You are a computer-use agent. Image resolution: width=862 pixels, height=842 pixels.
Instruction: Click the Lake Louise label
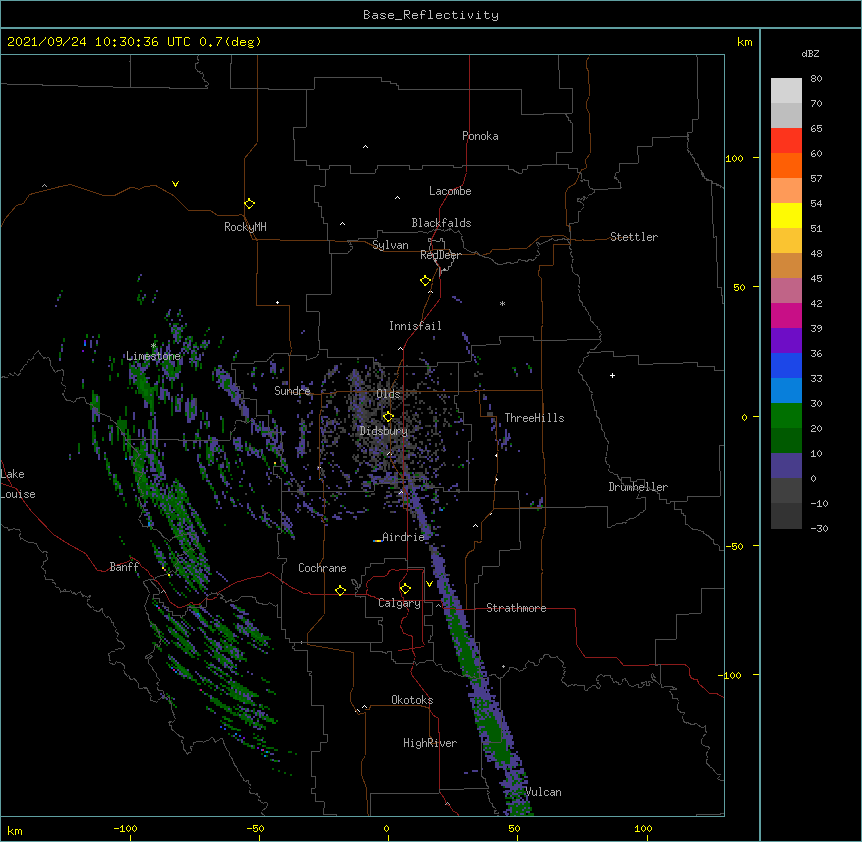pyautogui.click(x=18, y=484)
